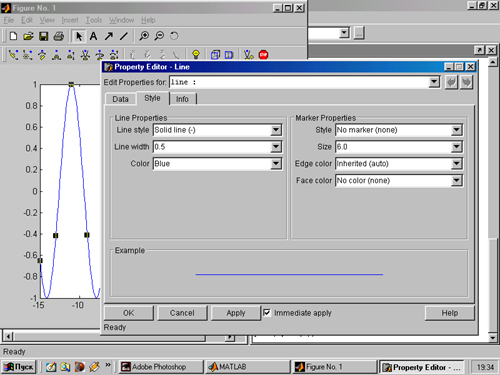The image size is (500, 375).
Task: Open the Insert menu in Figure No. 1
Action: click(x=70, y=20)
